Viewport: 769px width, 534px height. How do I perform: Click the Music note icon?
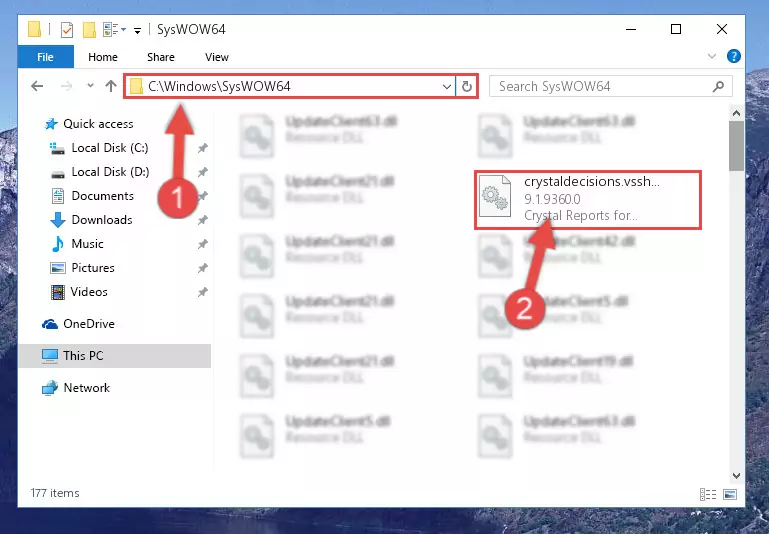[x=58, y=244]
